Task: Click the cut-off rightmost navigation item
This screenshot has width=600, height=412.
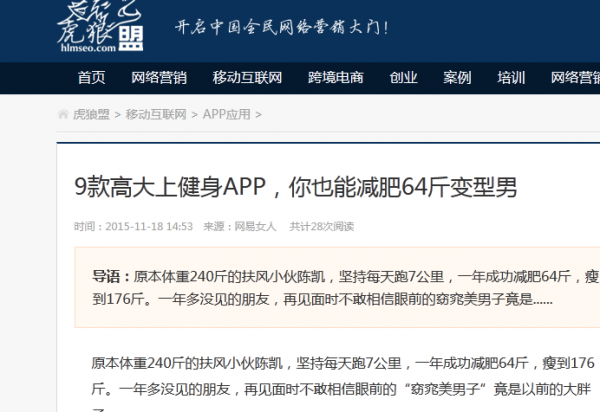Action: pyautogui.click(x=575, y=78)
